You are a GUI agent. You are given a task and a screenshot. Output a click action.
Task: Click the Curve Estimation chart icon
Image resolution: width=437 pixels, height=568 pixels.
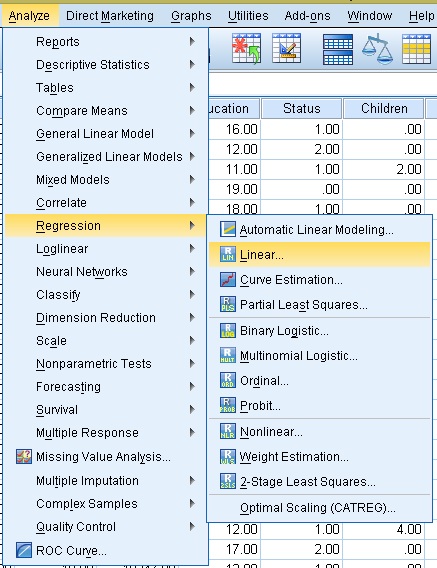228,279
